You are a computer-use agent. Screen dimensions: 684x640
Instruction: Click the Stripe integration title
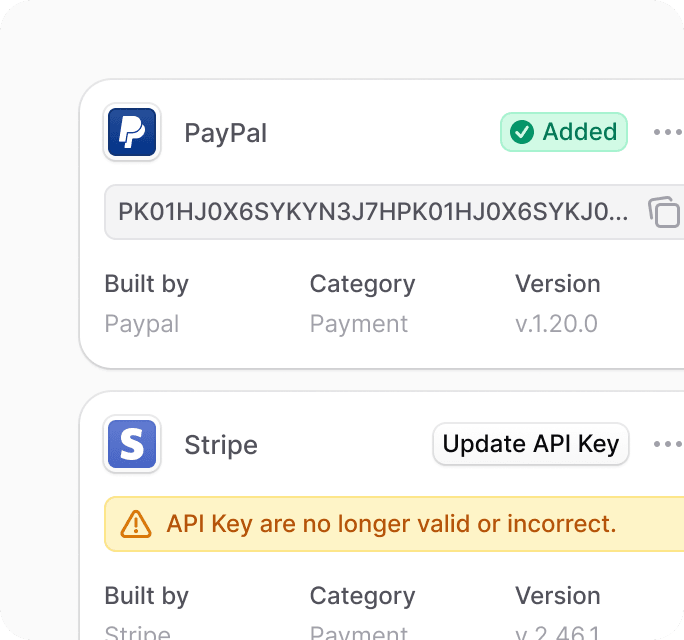(221, 445)
